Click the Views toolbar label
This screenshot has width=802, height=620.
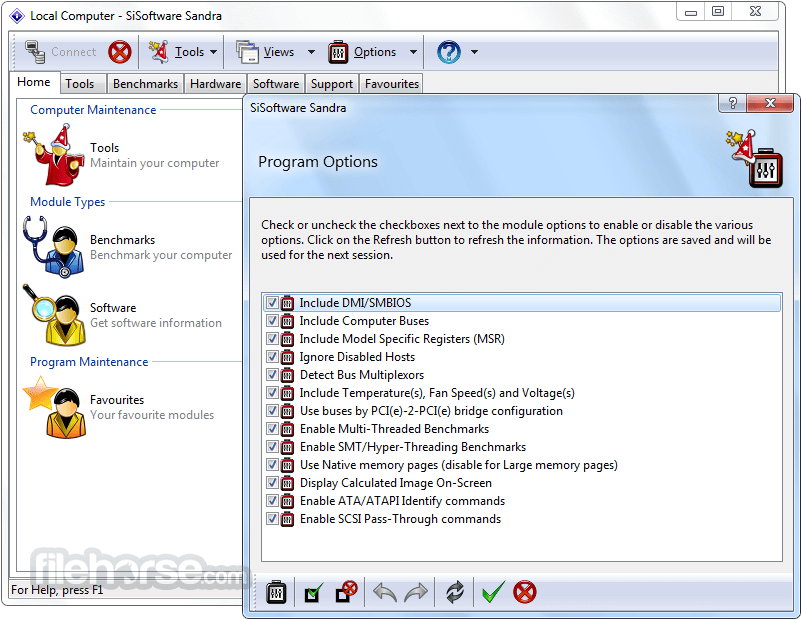(279, 52)
